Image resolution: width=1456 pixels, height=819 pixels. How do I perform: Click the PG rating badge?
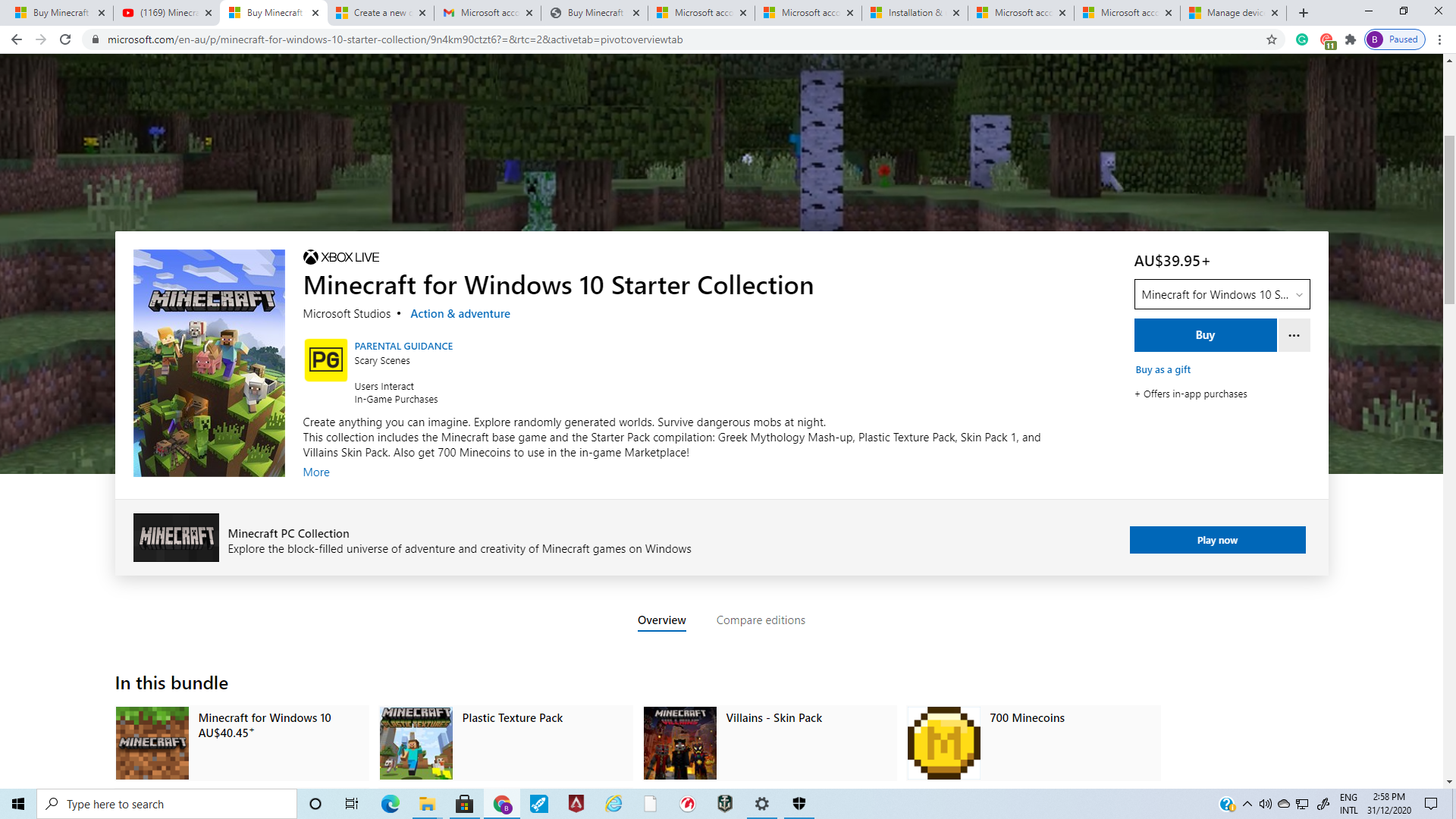click(x=326, y=360)
